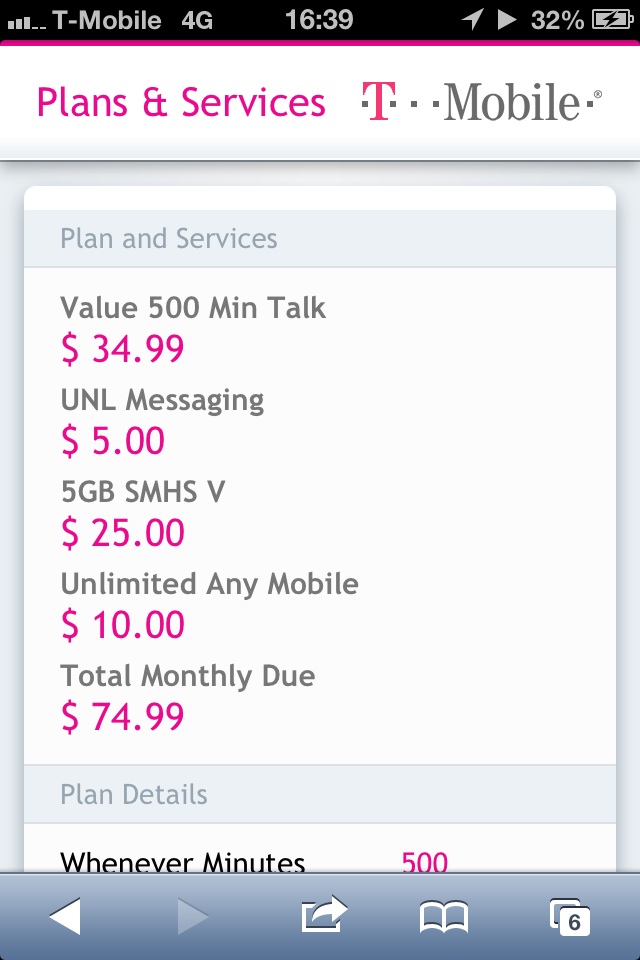
Task: Tap the play indicator in status bar
Action: coord(506,20)
